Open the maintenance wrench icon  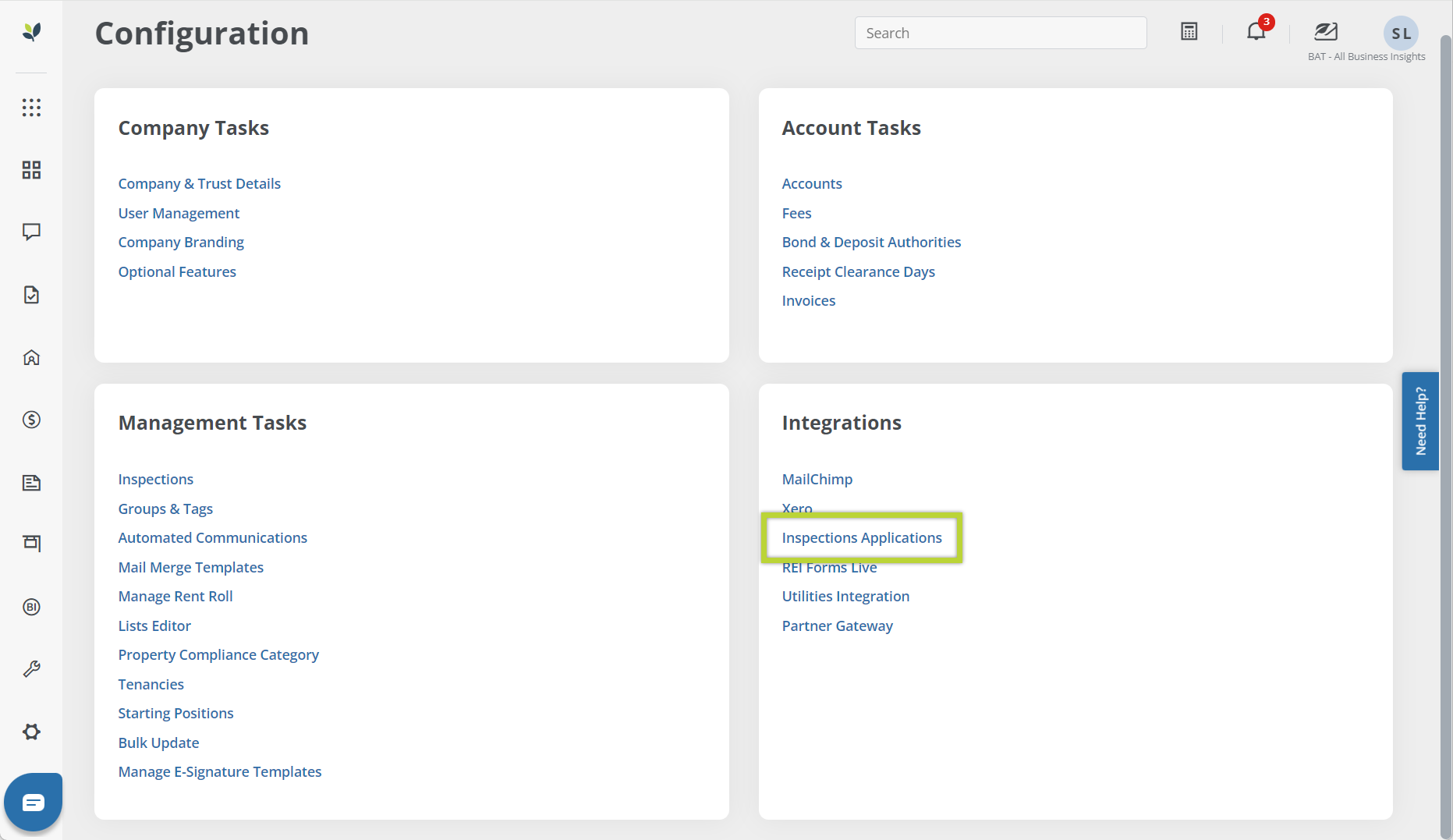coord(31,669)
